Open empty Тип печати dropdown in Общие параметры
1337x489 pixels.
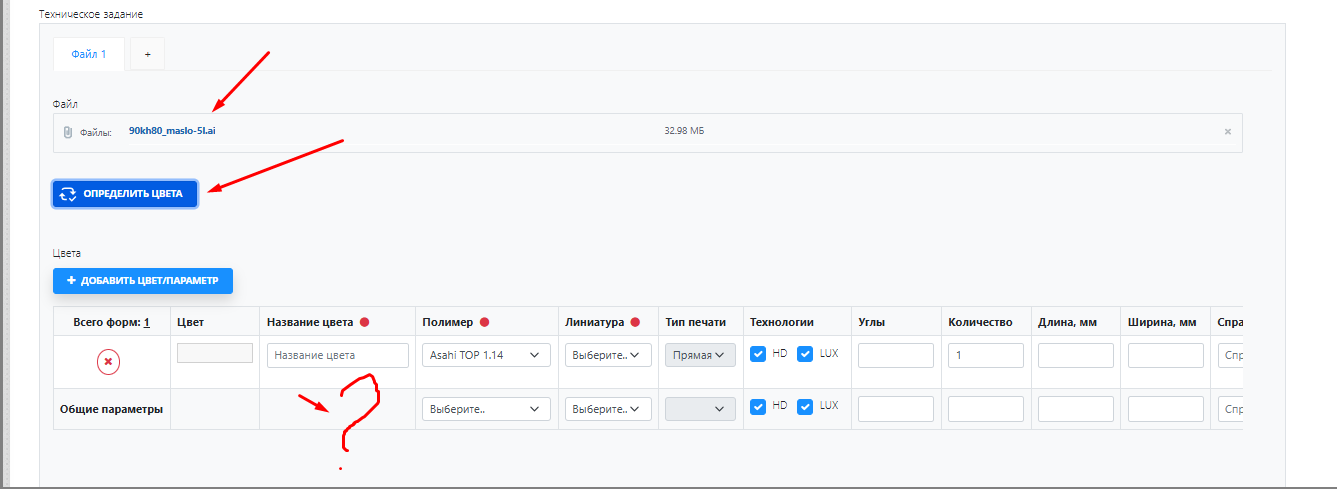point(700,409)
